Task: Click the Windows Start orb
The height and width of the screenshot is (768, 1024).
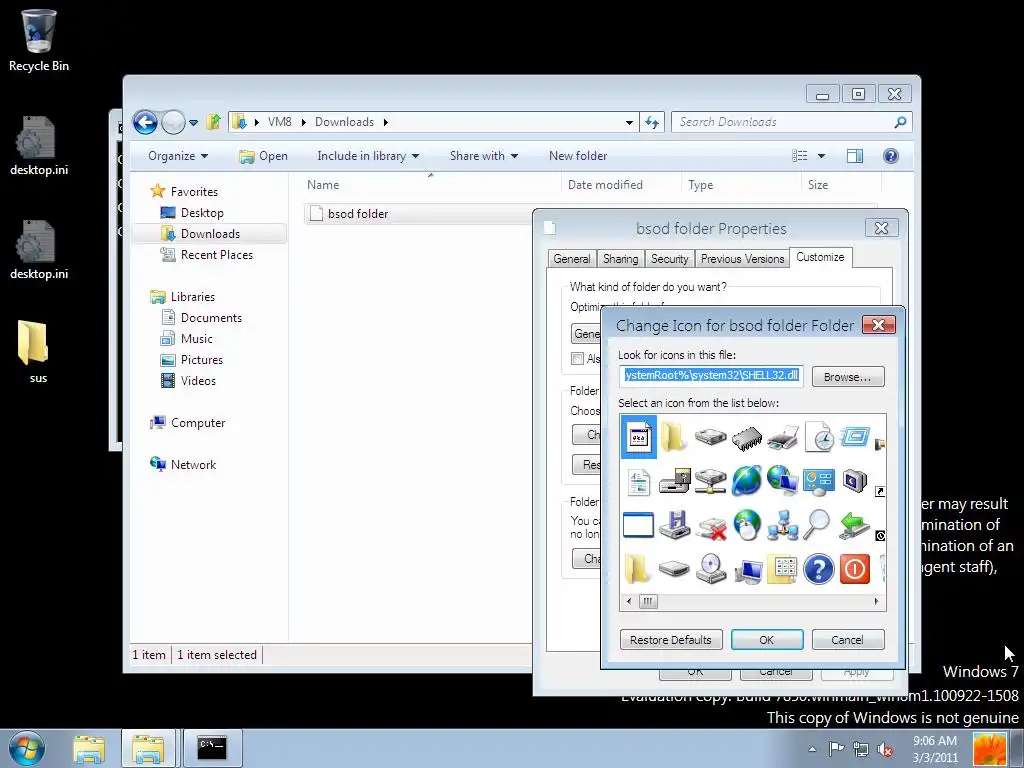Action: (27, 748)
